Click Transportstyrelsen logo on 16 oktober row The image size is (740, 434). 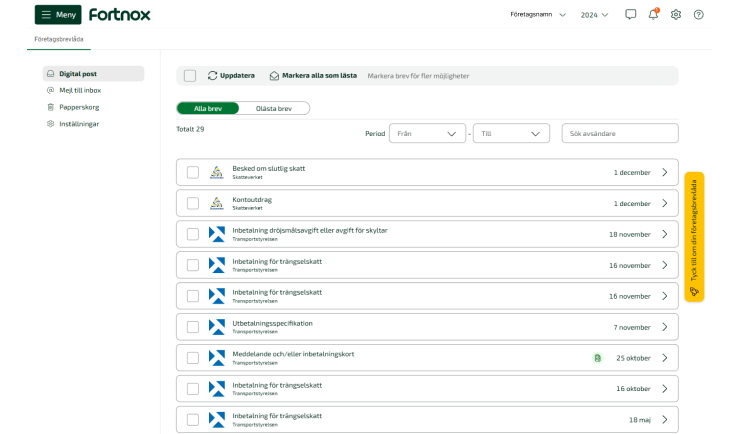217,389
